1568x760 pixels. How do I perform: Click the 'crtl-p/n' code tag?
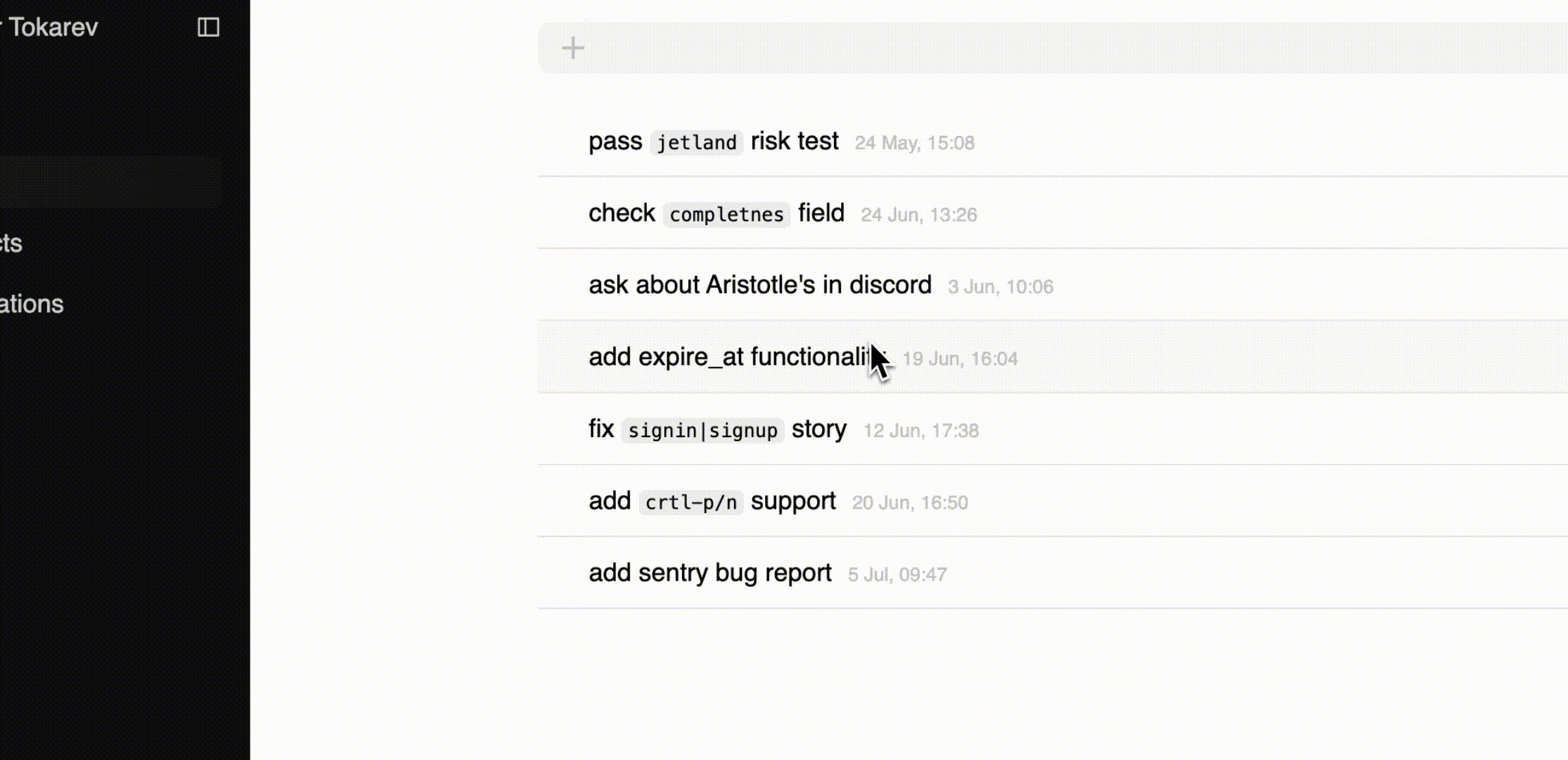click(x=690, y=502)
